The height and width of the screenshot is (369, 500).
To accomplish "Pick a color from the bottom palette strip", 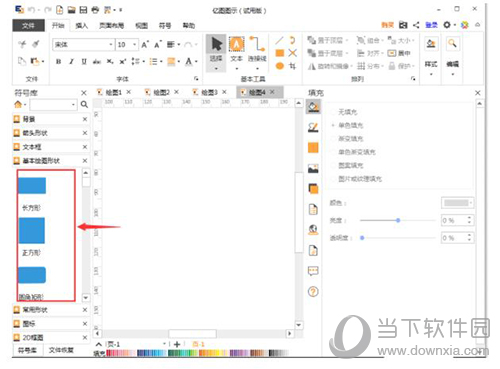I will pyautogui.click(x=197, y=353).
